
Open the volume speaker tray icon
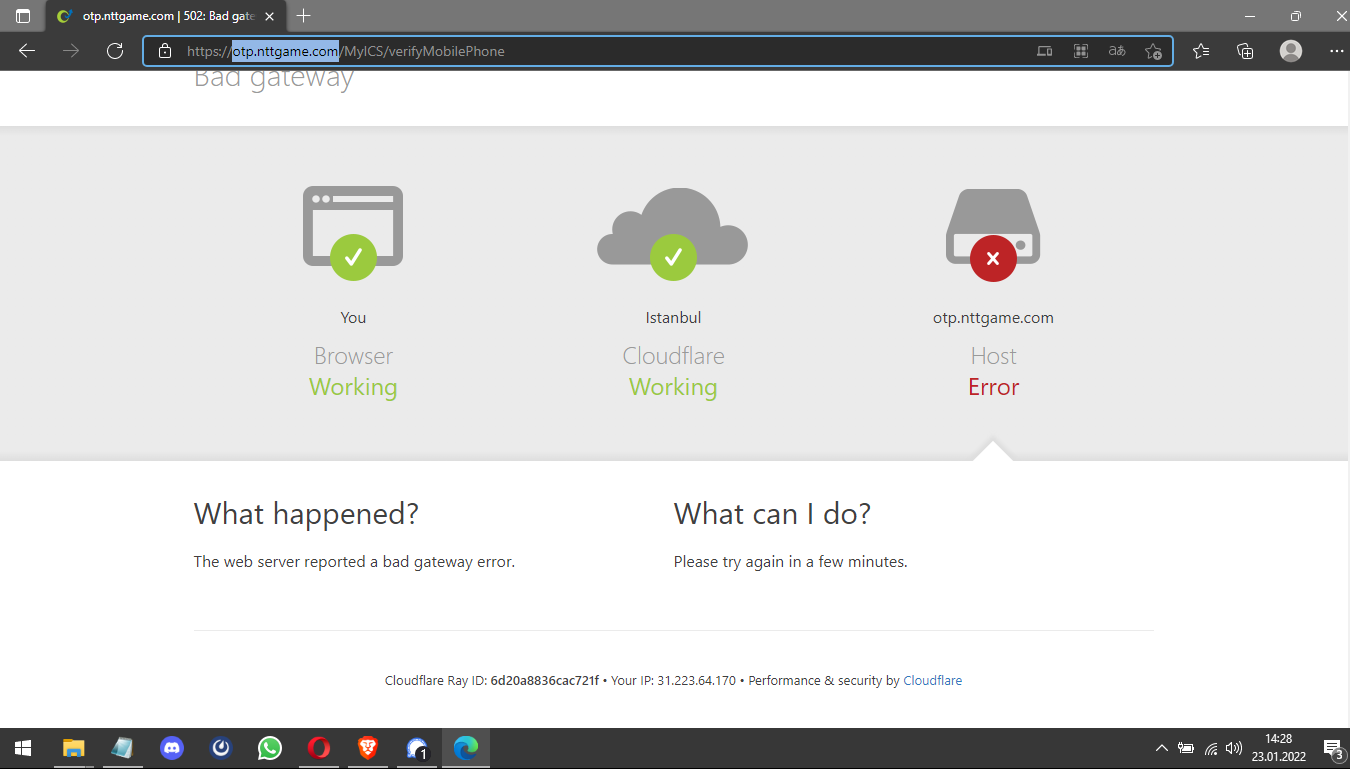tap(1234, 748)
